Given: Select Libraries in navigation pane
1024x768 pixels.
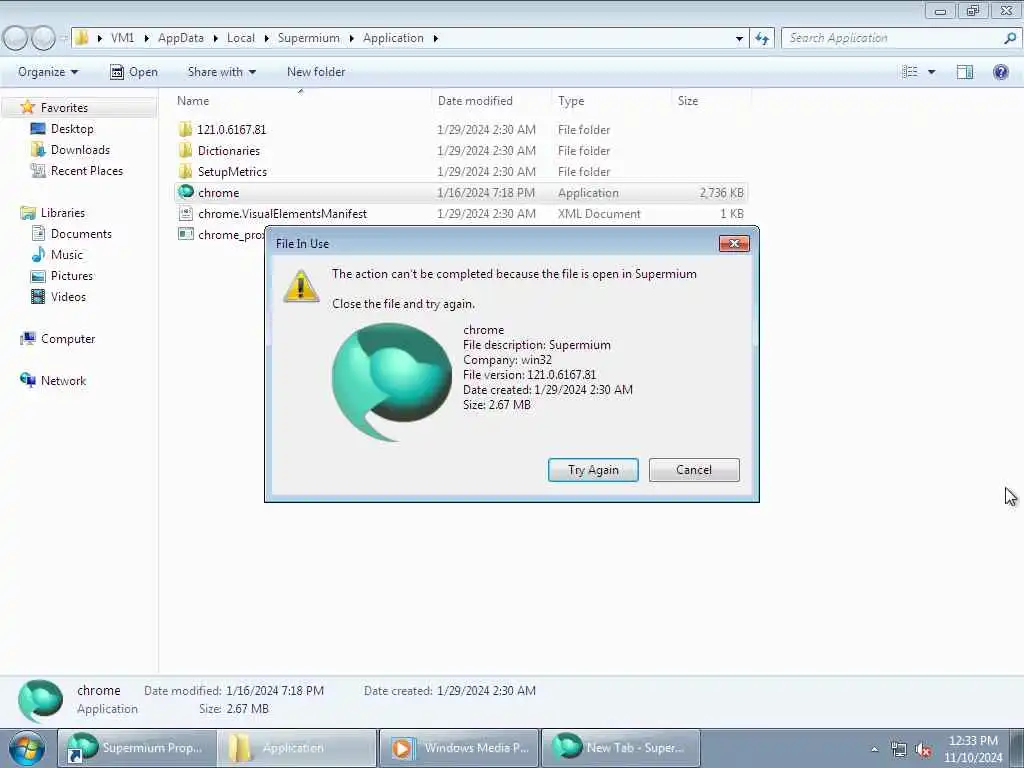Looking at the screenshot, I should (63, 213).
